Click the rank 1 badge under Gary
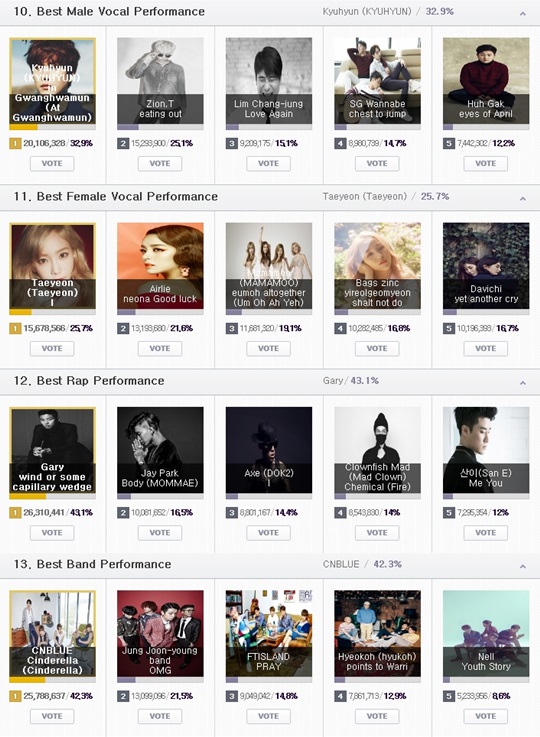Image resolution: width=540 pixels, height=737 pixels. coord(15,512)
